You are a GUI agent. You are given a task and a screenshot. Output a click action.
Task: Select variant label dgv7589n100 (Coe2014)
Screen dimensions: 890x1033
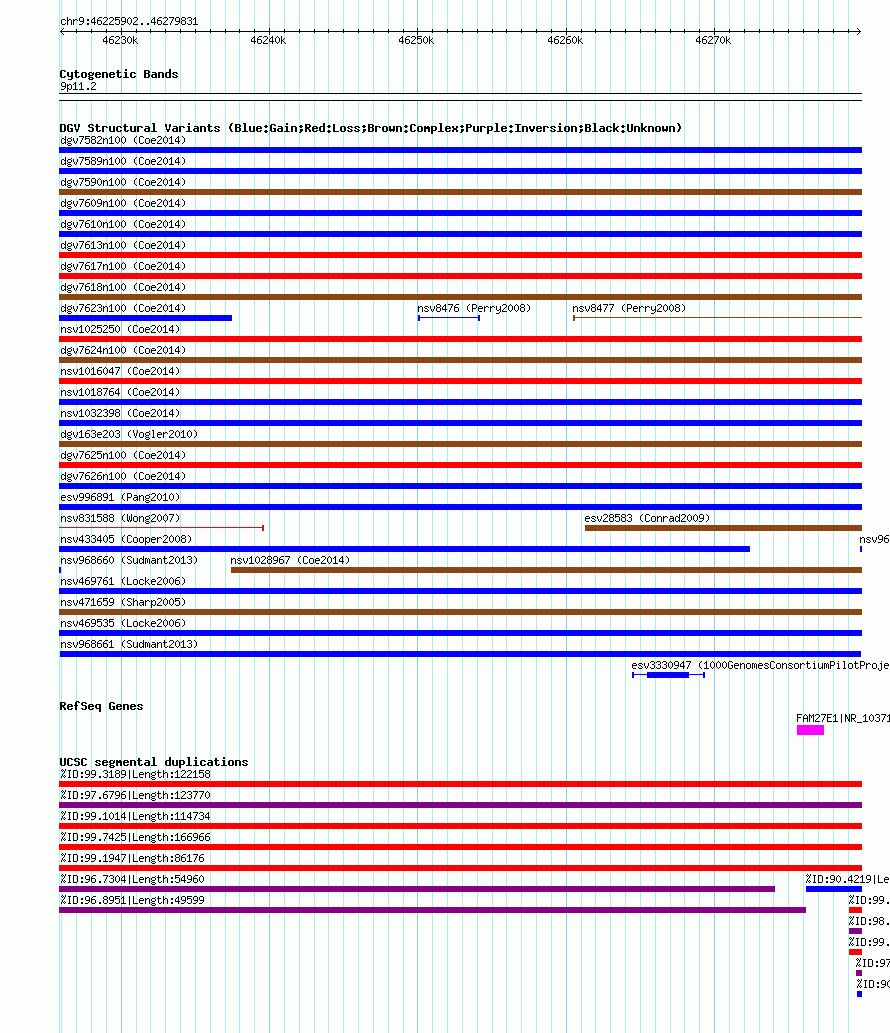point(123,161)
